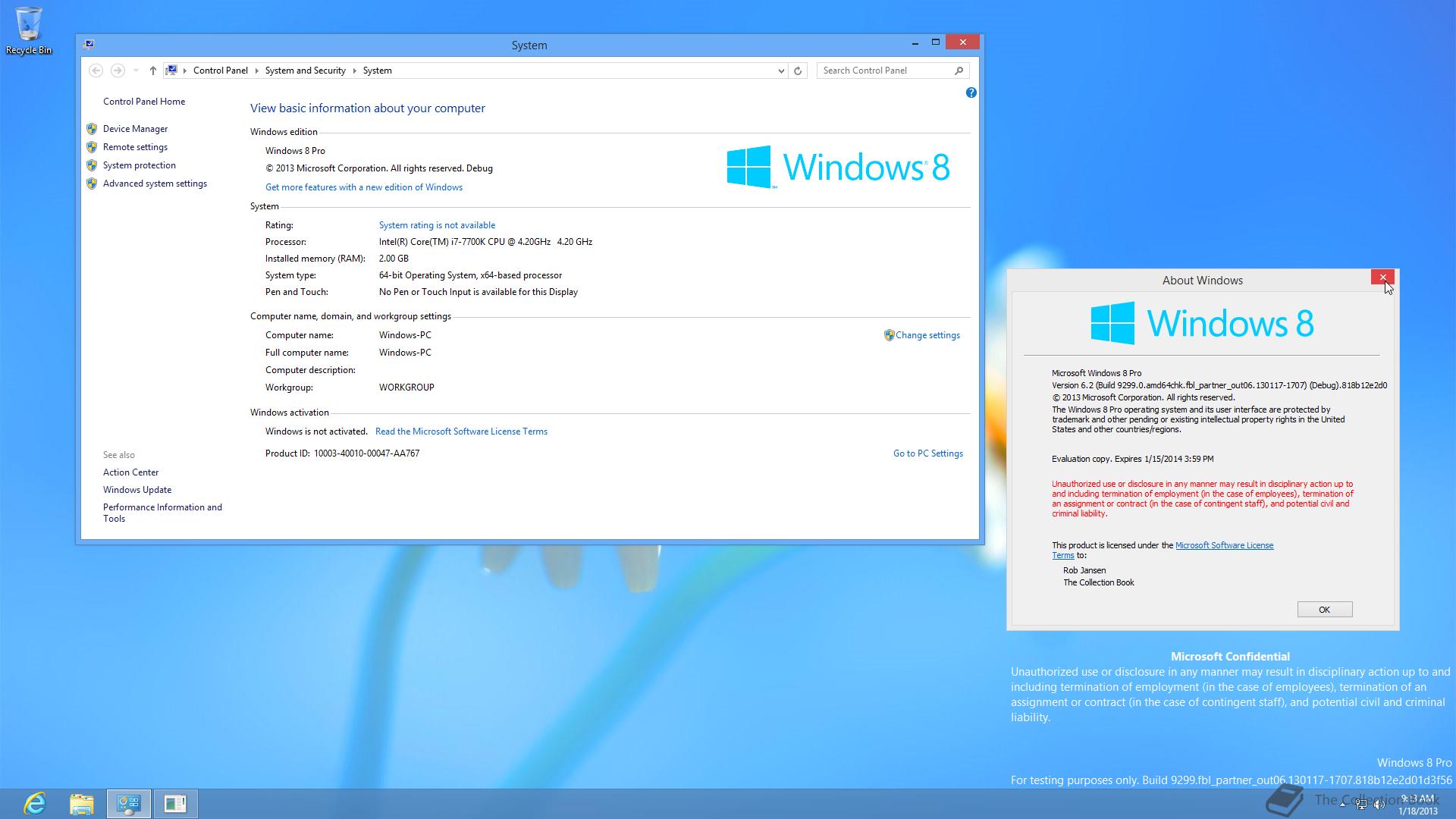Click the back arrow in System window
Viewport: 1456px width, 819px height.
coord(96,71)
